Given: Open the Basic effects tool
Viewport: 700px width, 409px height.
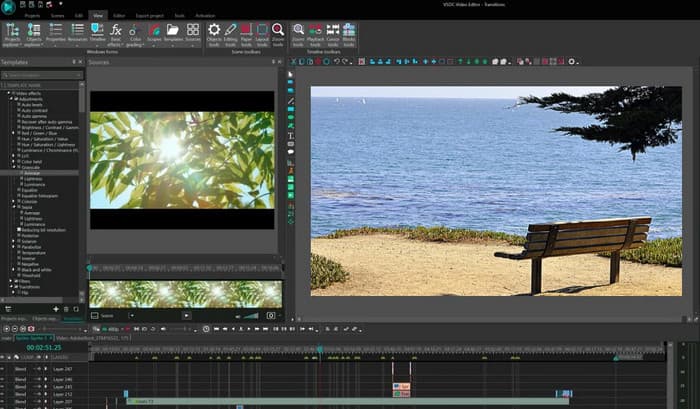Looking at the screenshot, I should pos(117,33).
